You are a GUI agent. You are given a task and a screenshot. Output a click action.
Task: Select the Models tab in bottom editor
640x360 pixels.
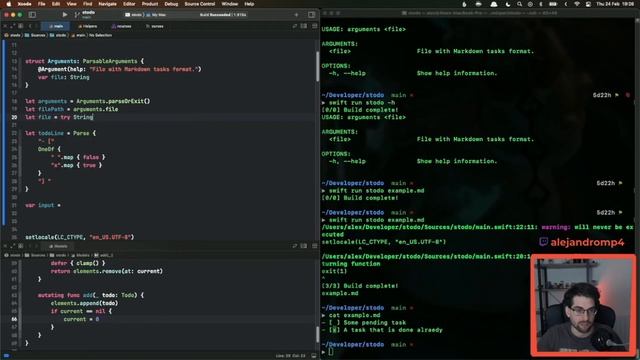(x=58, y=246)
